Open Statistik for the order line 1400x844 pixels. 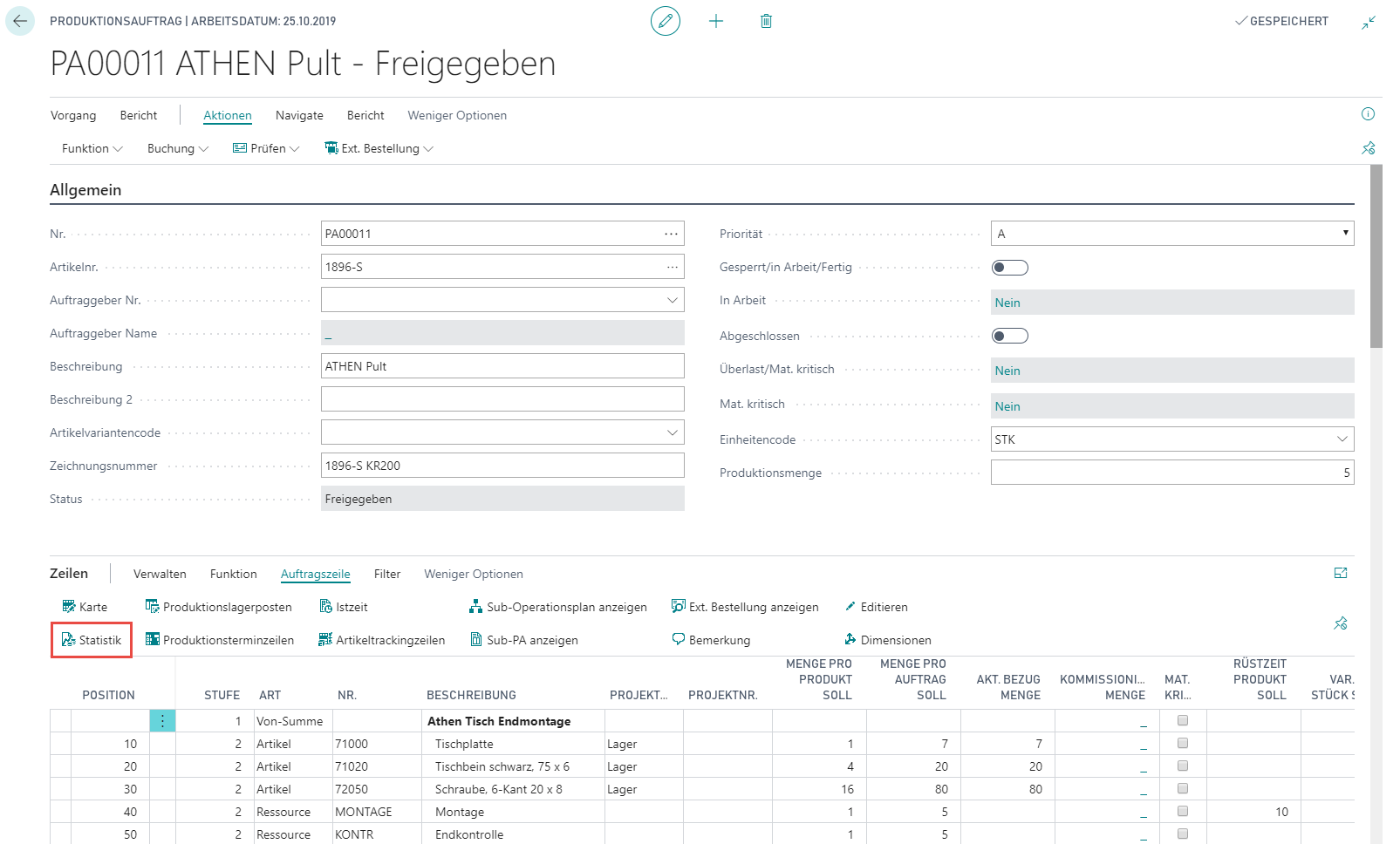92,640
